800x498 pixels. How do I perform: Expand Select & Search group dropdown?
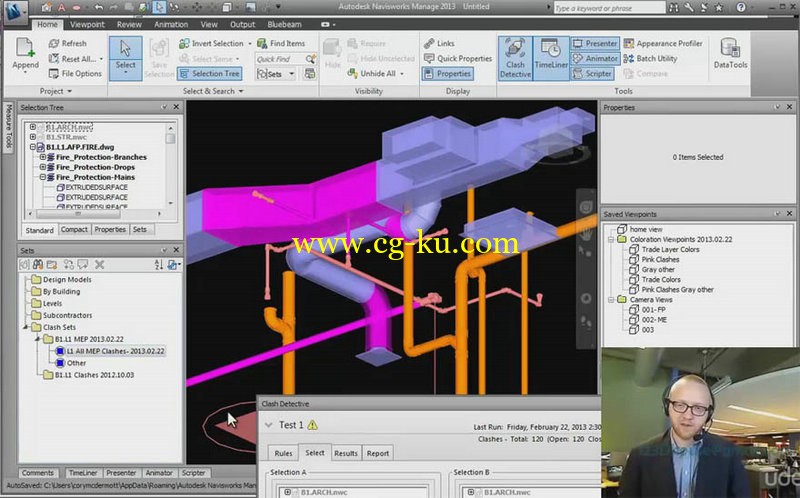tap(213, 91)
